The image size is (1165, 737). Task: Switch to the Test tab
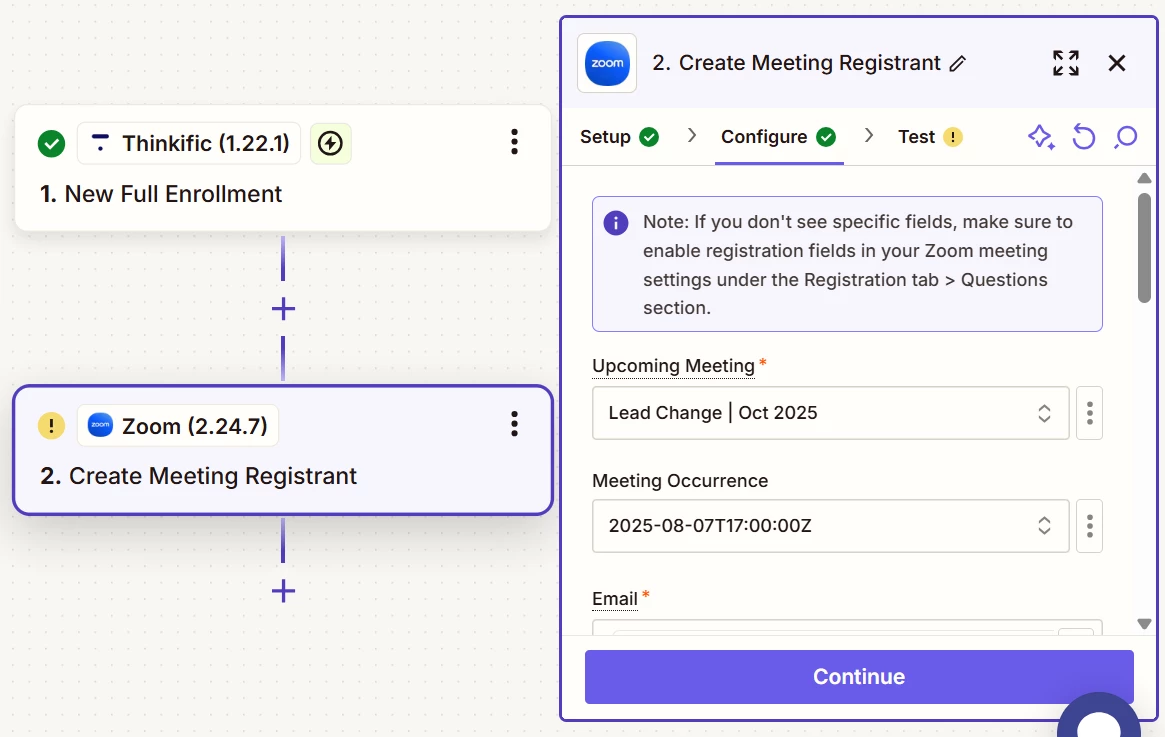pyautogui.click(x=930, y=137)
